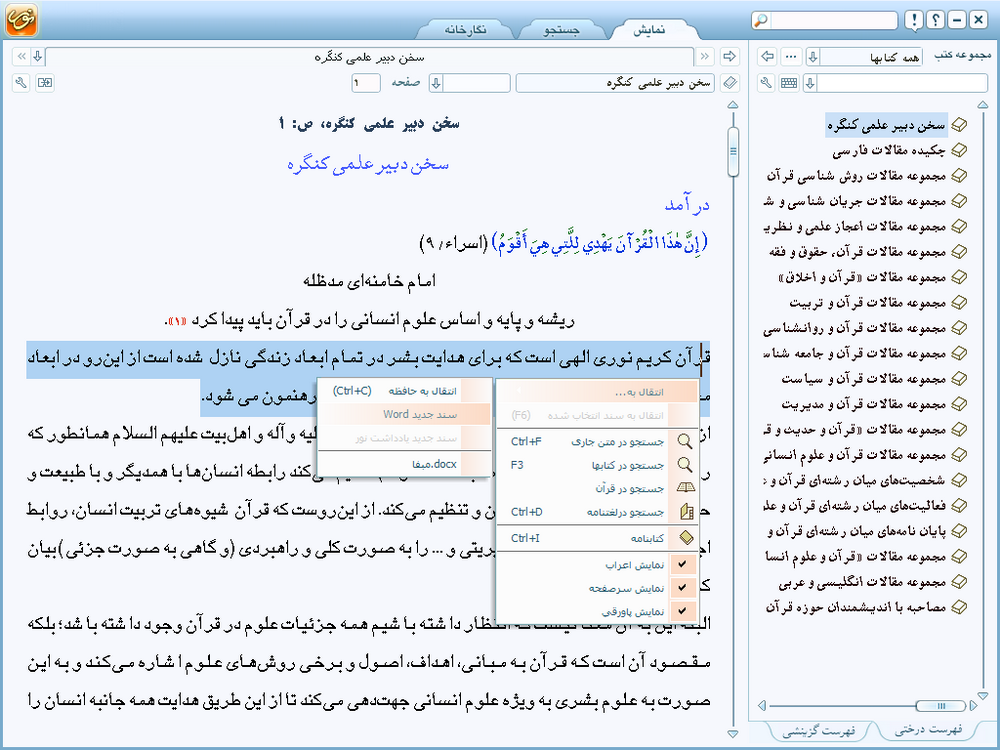Open text pane settings via its wrench icon
1000x750 pixels.
click(x=21, y=83)
